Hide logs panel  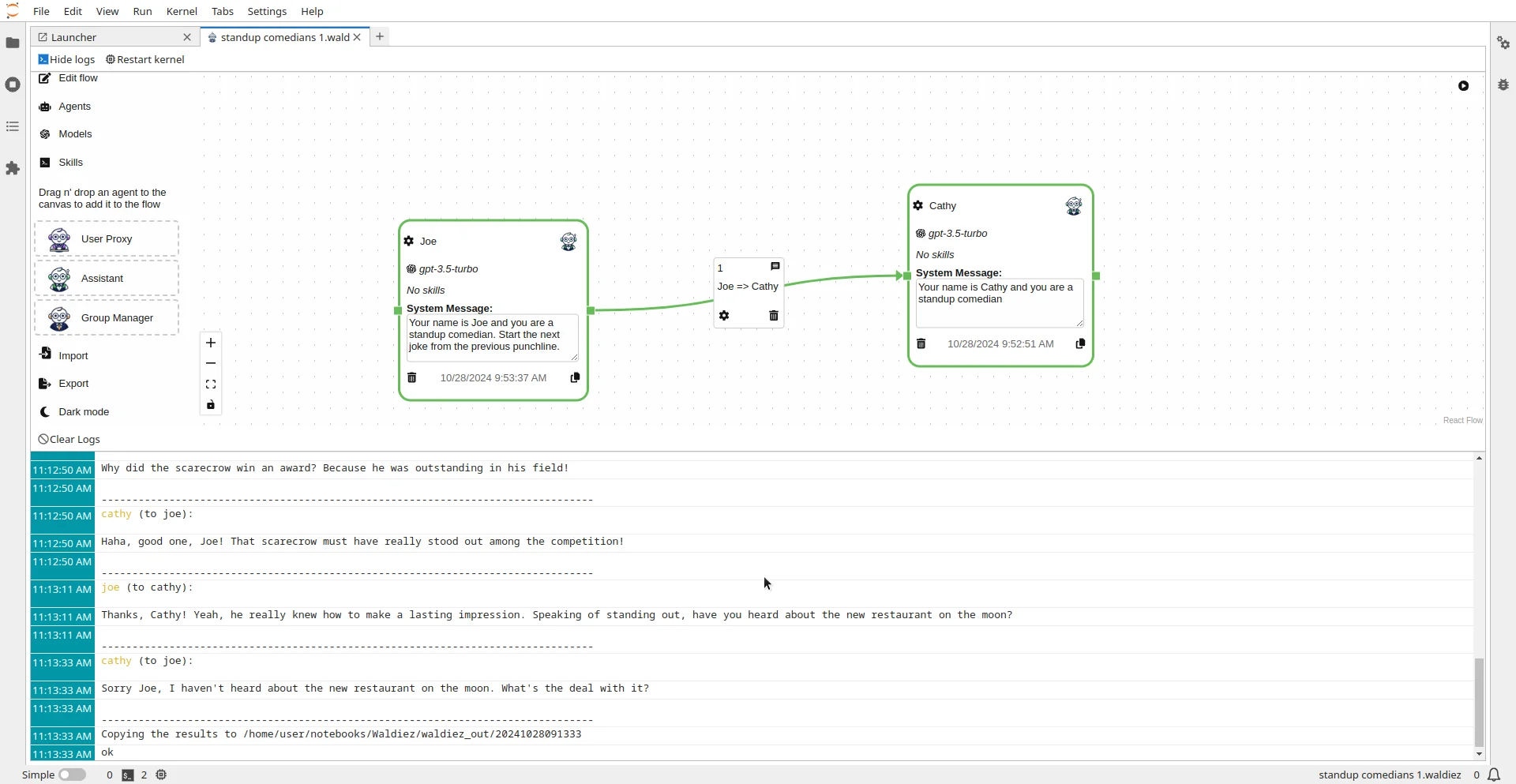click(x=66, y=59)
